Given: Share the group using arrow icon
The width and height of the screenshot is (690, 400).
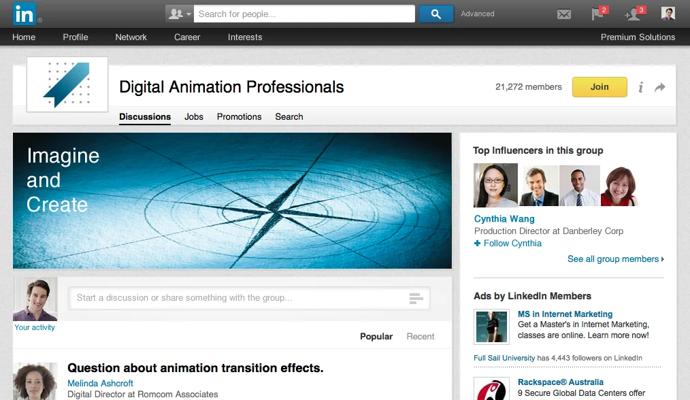Looking at the screenshot, I should [x=660, y=87].
